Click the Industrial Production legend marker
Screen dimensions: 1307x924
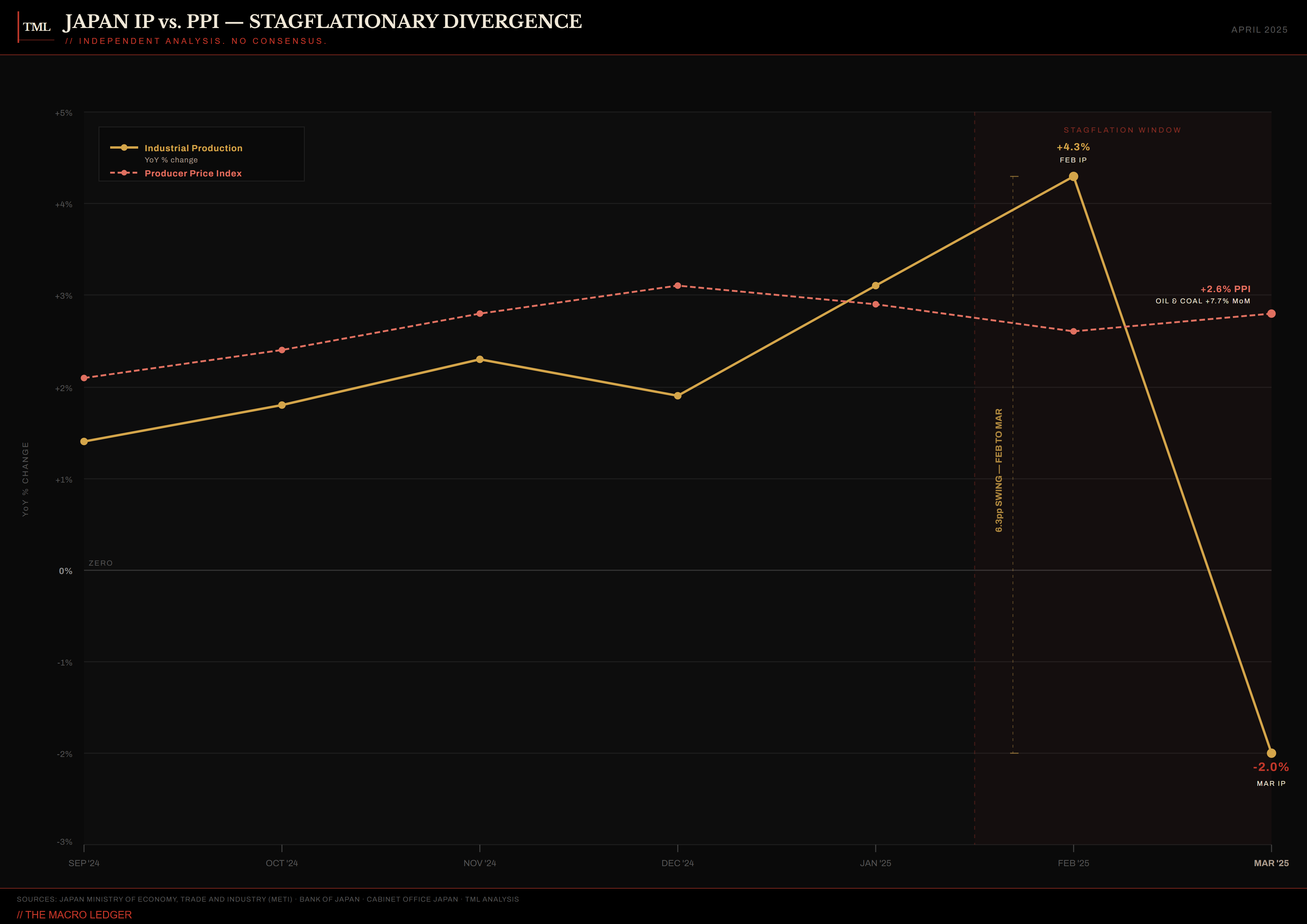click(124, 147)
